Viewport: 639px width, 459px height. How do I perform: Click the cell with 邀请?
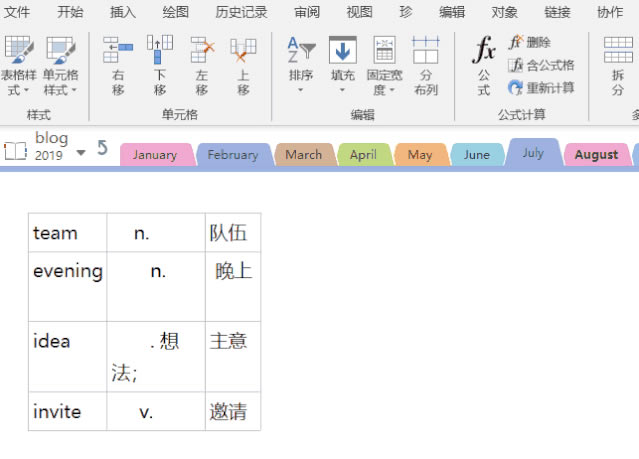pos(233,411)
